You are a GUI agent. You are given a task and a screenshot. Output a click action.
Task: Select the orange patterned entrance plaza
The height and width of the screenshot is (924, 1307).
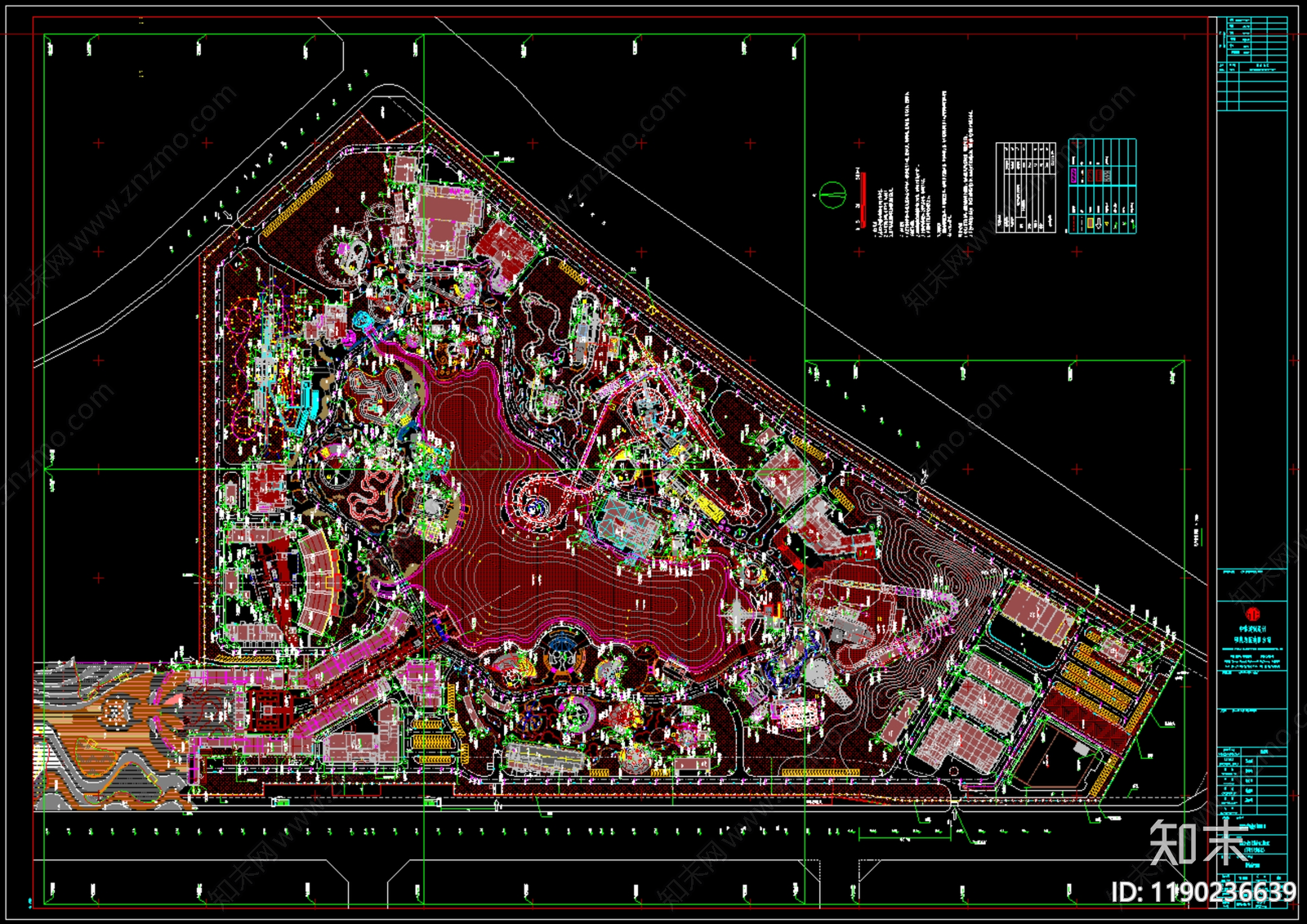coord(114,735)
